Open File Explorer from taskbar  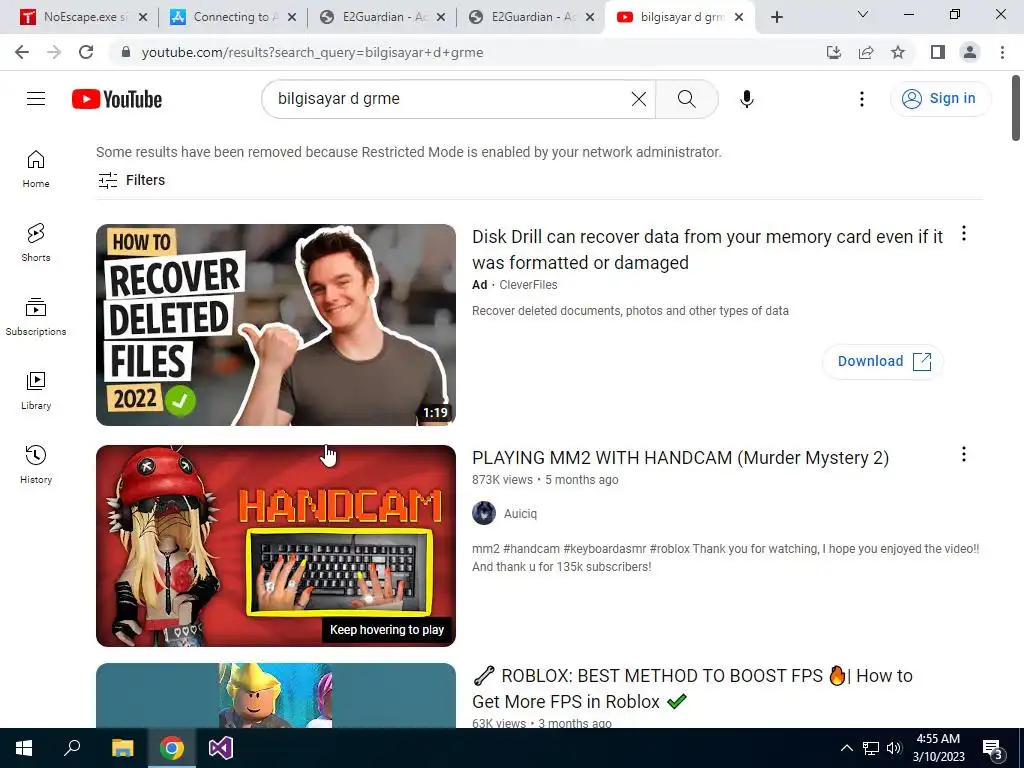[123, 748]
